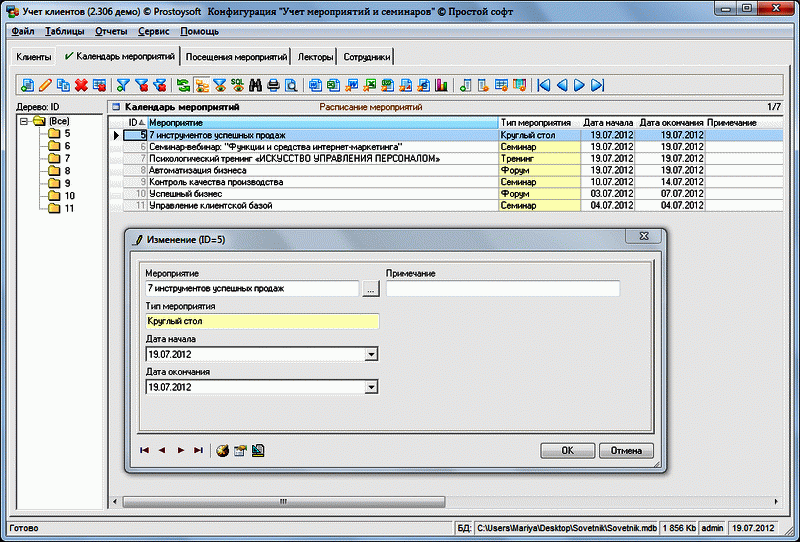Viewport: 800px width, 542px height.
Task: Go to last record using toolbar arrow
Action: (x=598, y=85)
